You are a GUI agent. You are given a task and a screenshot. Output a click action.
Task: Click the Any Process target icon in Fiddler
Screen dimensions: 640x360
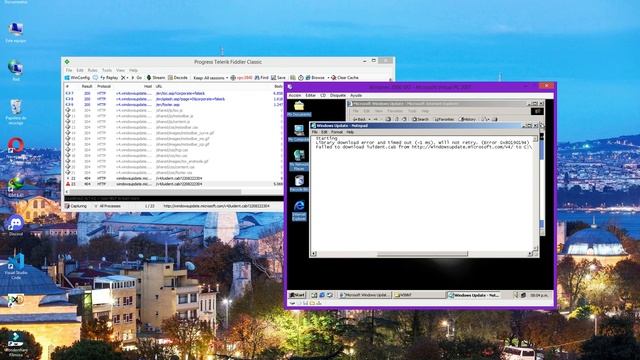(233, 78)
